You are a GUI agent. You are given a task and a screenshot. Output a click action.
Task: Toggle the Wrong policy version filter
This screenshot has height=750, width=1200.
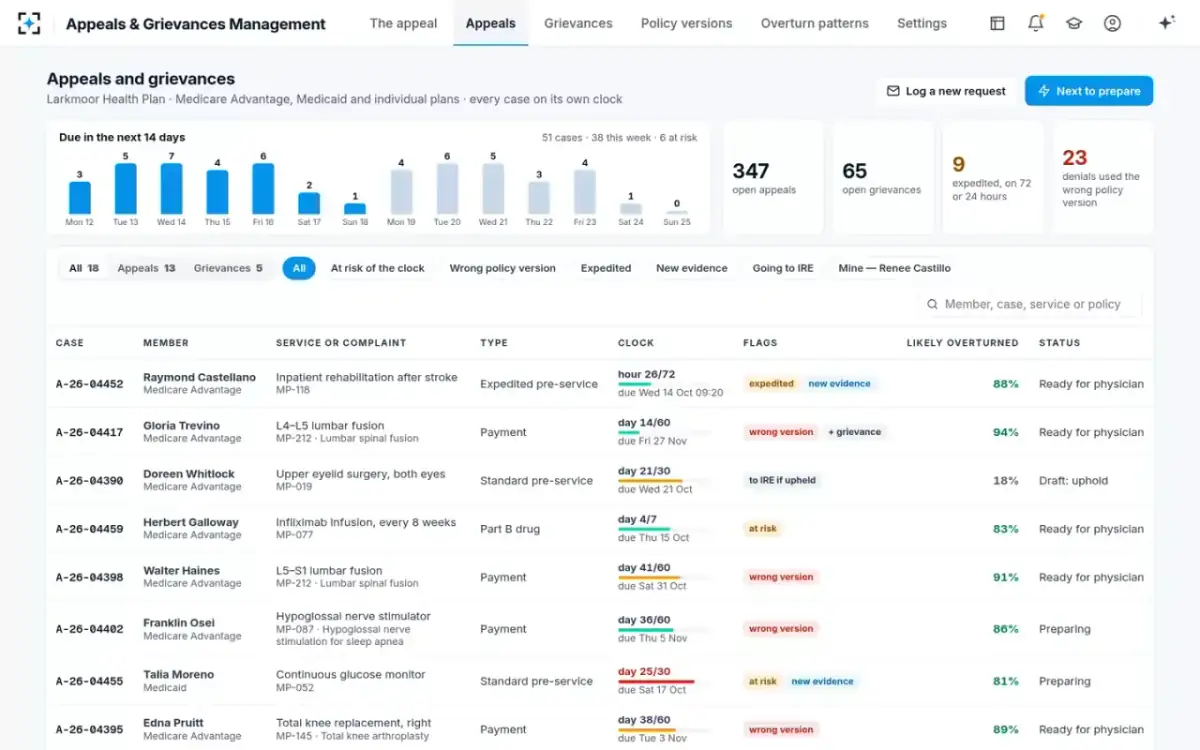click(x=502, y=268)
